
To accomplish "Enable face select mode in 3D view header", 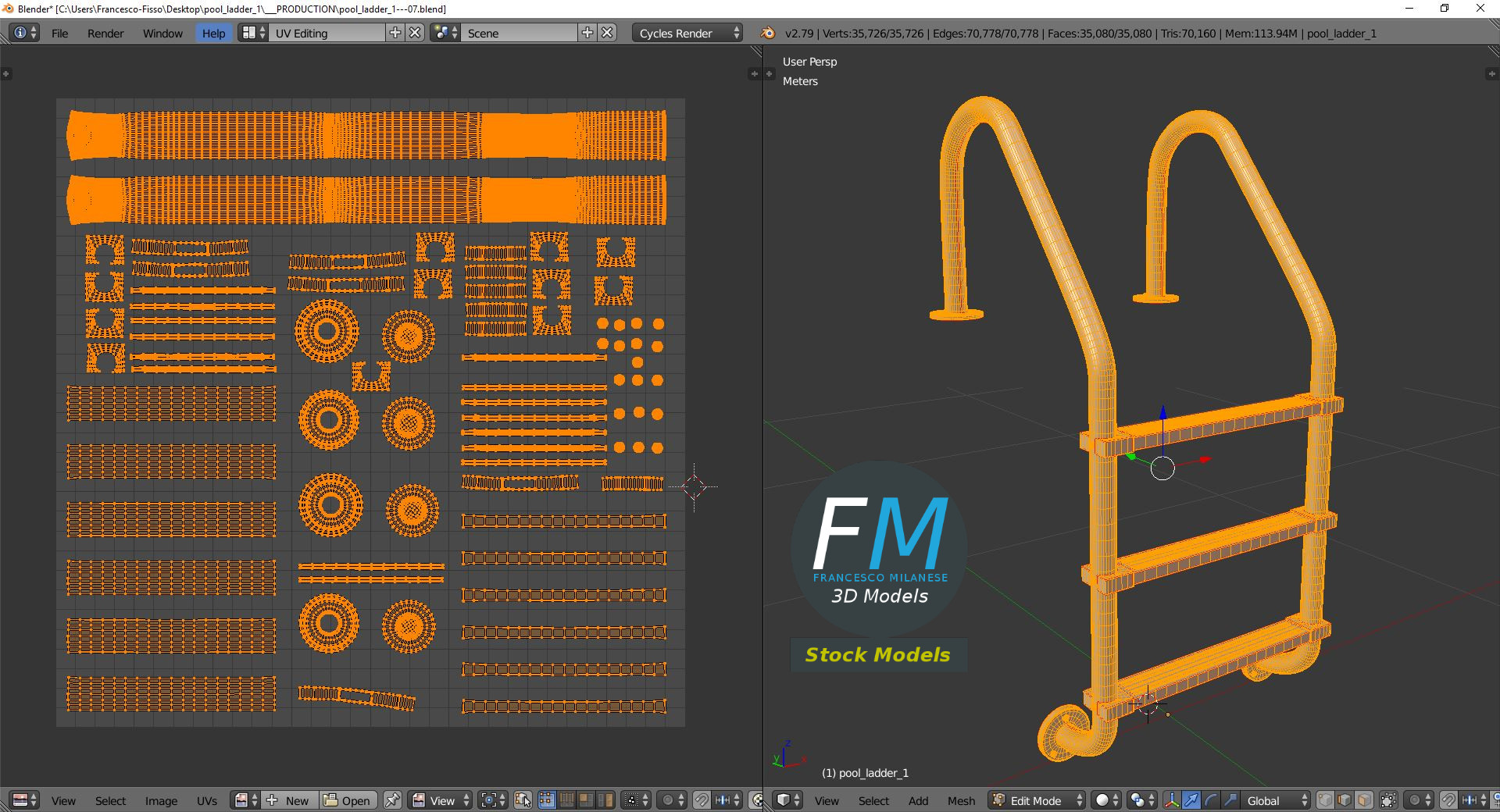I will [1362, 800].
